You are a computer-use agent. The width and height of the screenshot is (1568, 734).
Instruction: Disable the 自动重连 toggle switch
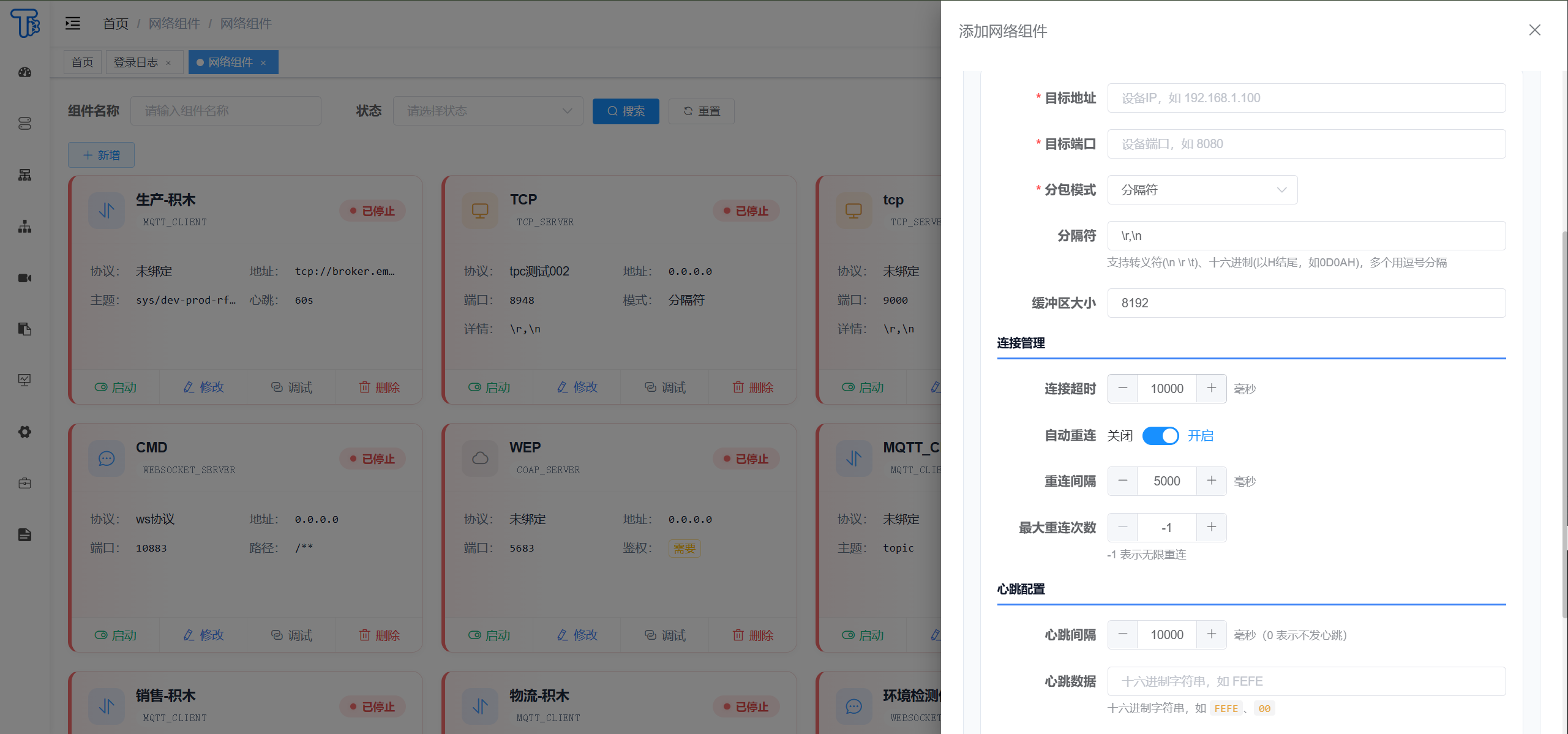pyautogui.click(x=1160, y=435)
